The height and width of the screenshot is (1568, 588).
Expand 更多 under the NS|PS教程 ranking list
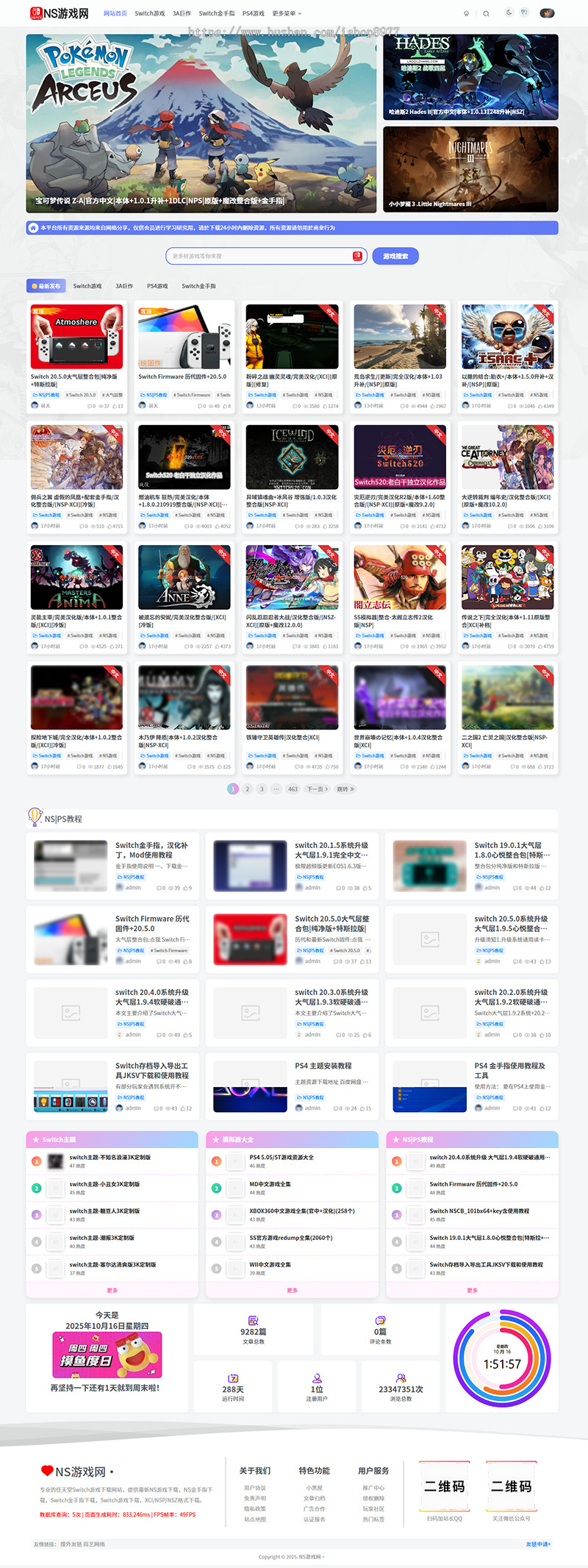(x=472, y=1291)
